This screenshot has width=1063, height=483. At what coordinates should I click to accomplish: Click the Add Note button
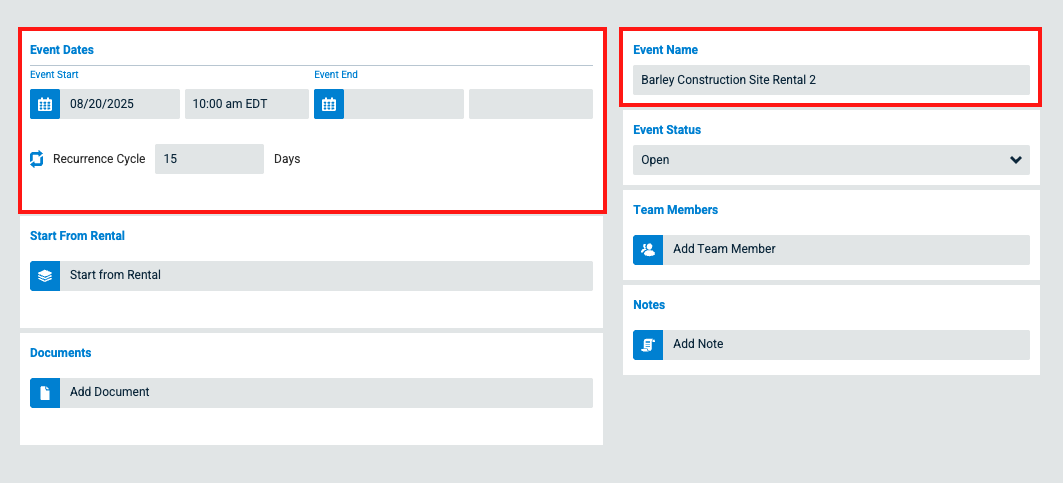(831, 345)
